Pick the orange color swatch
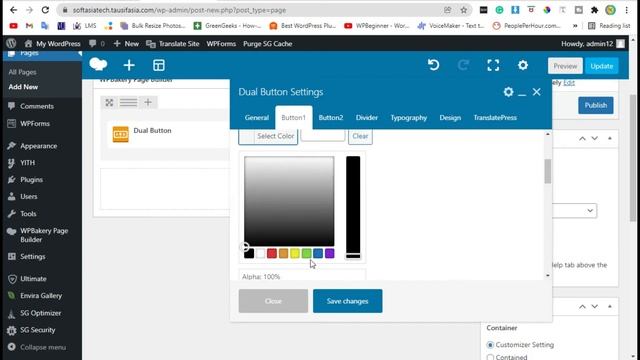The image size is (640, 360). click(283, 253)
